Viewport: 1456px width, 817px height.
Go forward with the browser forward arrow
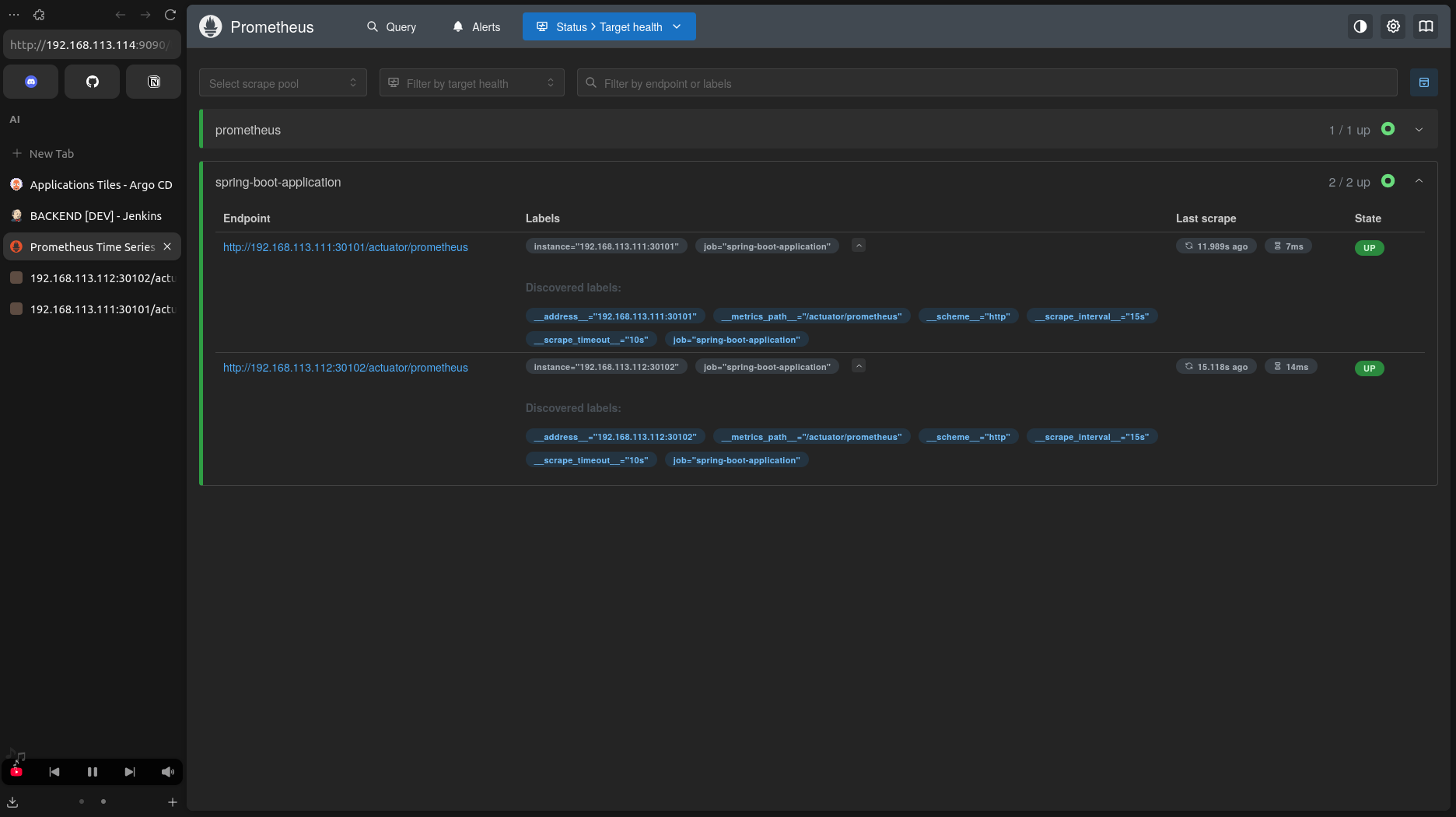click(x=145, y=15)
